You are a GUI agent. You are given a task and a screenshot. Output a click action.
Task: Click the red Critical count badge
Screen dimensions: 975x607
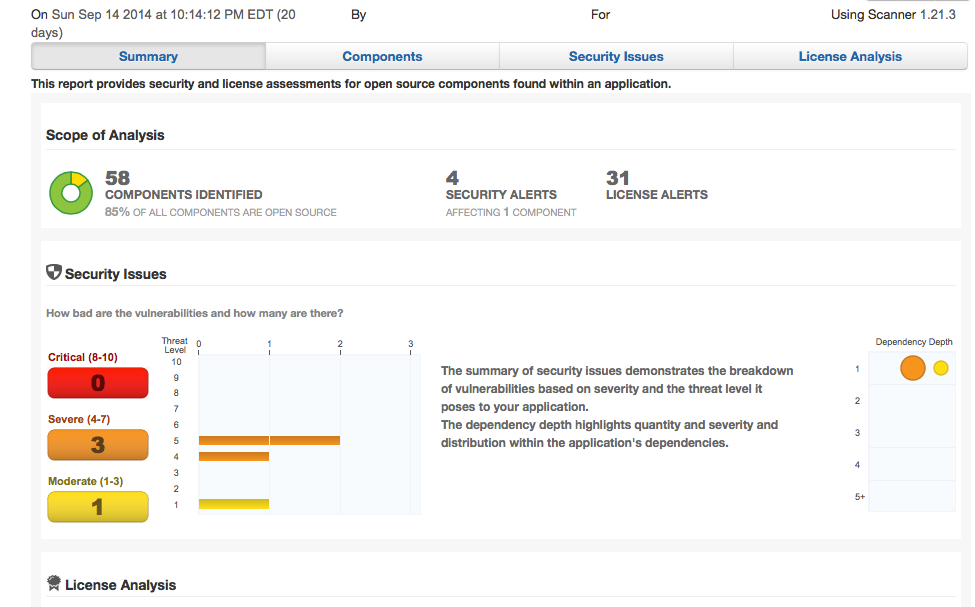point(98,383)
